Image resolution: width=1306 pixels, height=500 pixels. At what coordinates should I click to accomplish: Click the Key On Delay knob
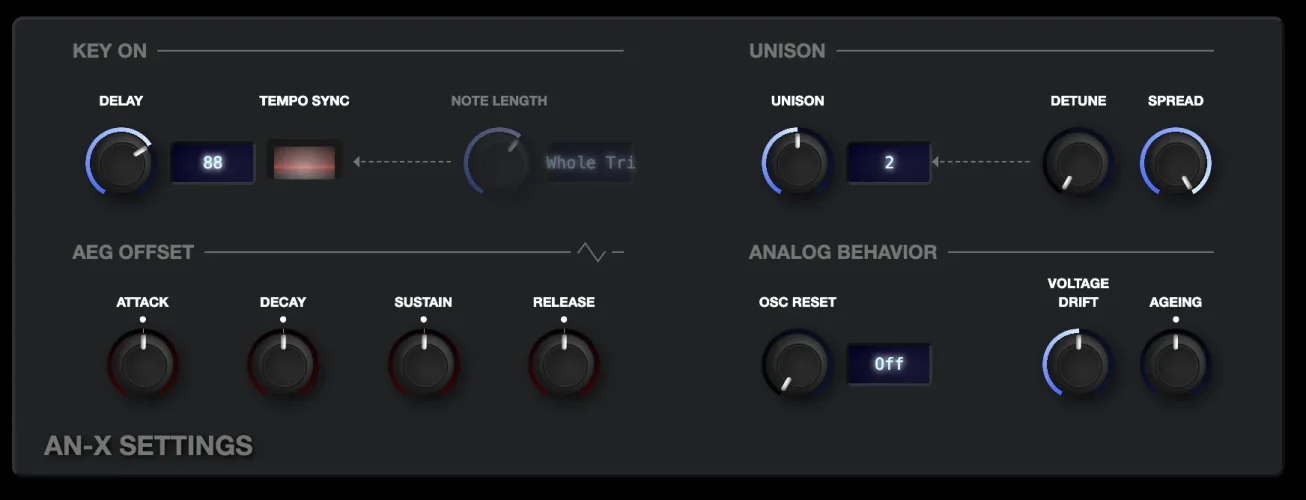pyautogui.click(x=121, y=162)
